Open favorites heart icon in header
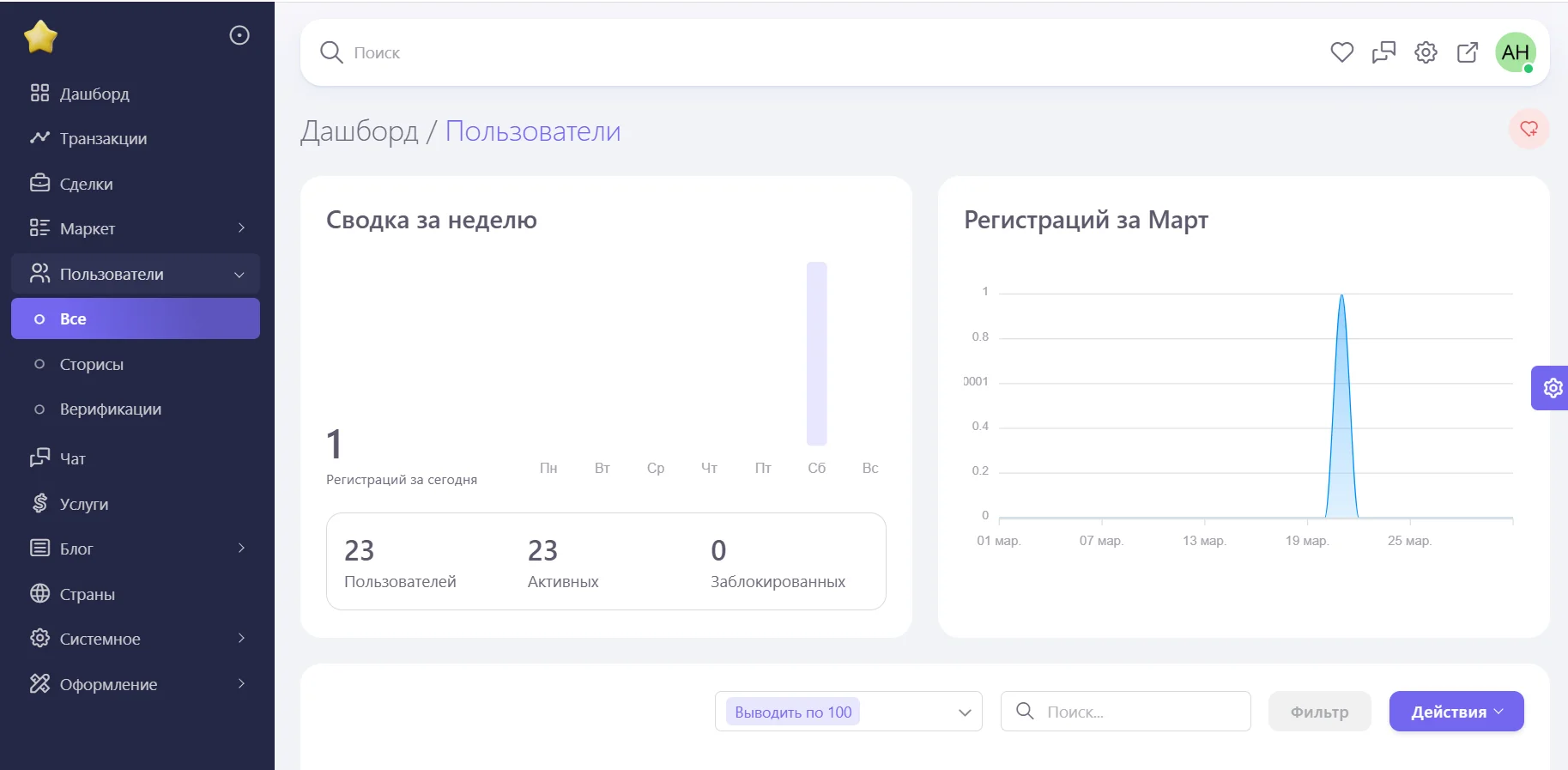The image size is (1568, 770). pyautogui.click(x=1342, y=52)
